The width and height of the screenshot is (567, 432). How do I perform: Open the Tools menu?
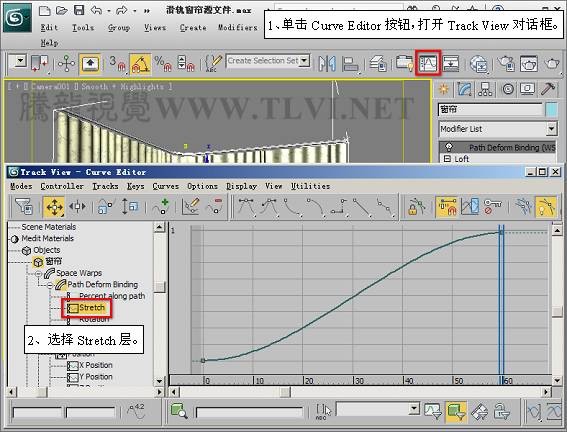click(x=83, y=27)
